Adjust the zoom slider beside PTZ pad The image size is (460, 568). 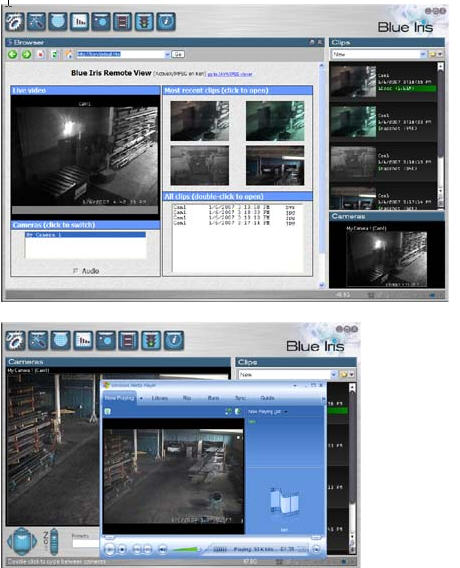click(54, 542)
